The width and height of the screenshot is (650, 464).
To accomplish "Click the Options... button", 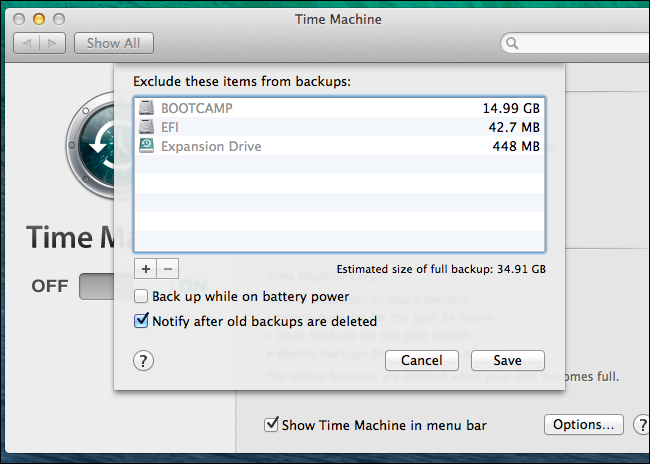I will 584,424.
